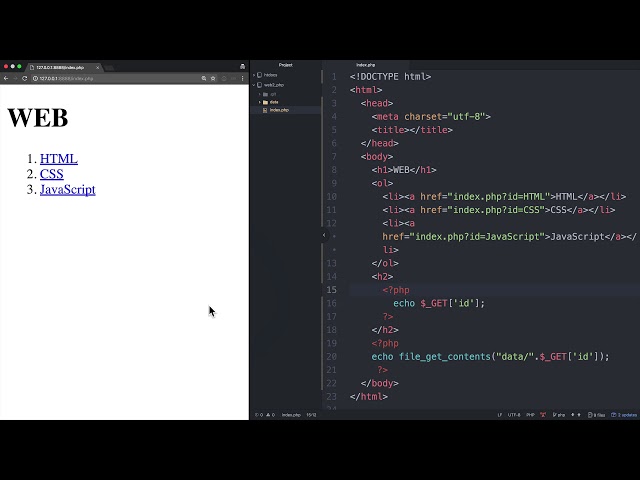Change LF line ending in status bar
640x480 pixels.
500,415
